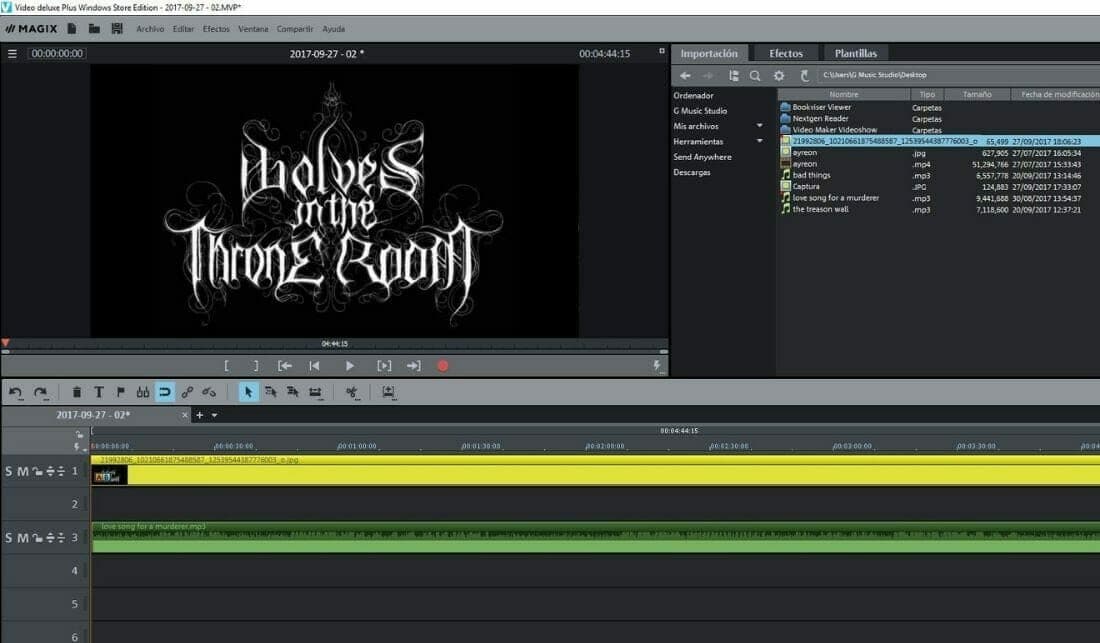The height and width of the screenshot is (643, 1100).
Task: Open the Efectos menu in menu bar
Action: [x=216, y=29]
